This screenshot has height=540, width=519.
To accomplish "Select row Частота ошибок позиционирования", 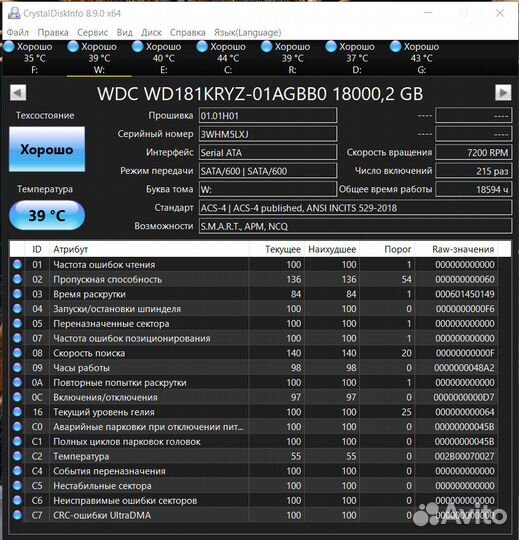I will click(x=253, y=338).
